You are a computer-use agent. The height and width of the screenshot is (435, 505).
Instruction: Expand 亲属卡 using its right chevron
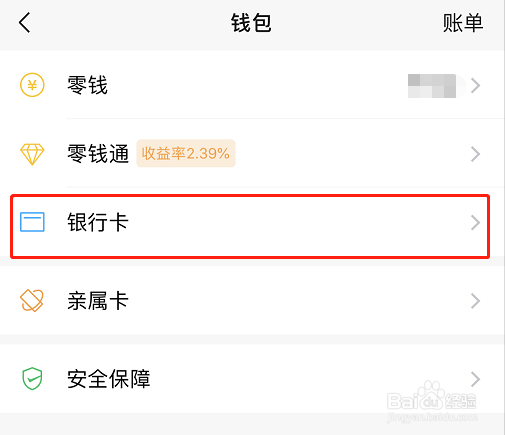pos(476,301)
